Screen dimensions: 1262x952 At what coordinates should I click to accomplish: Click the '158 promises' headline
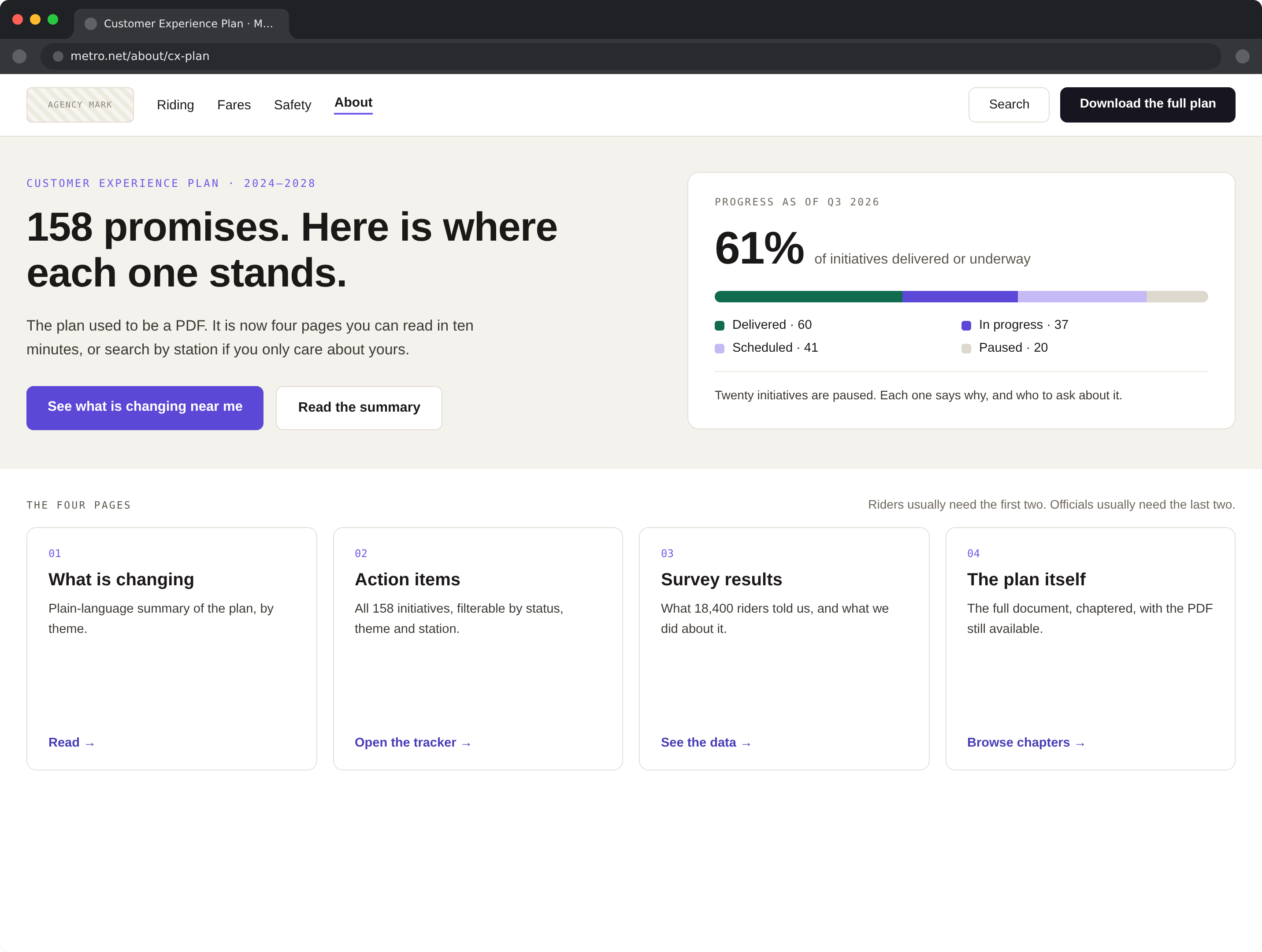292,249
